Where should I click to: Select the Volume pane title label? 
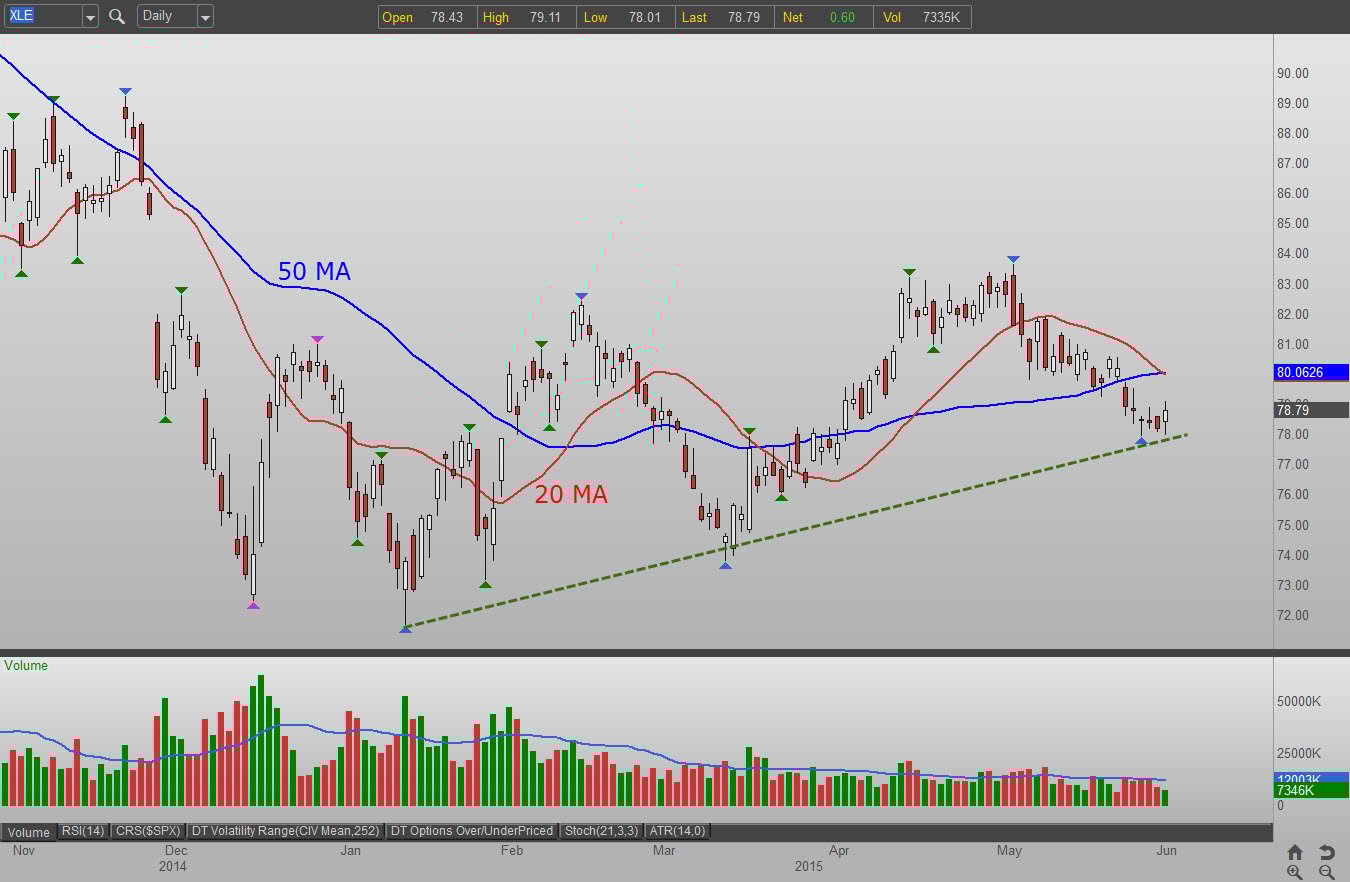coord(26,665)
